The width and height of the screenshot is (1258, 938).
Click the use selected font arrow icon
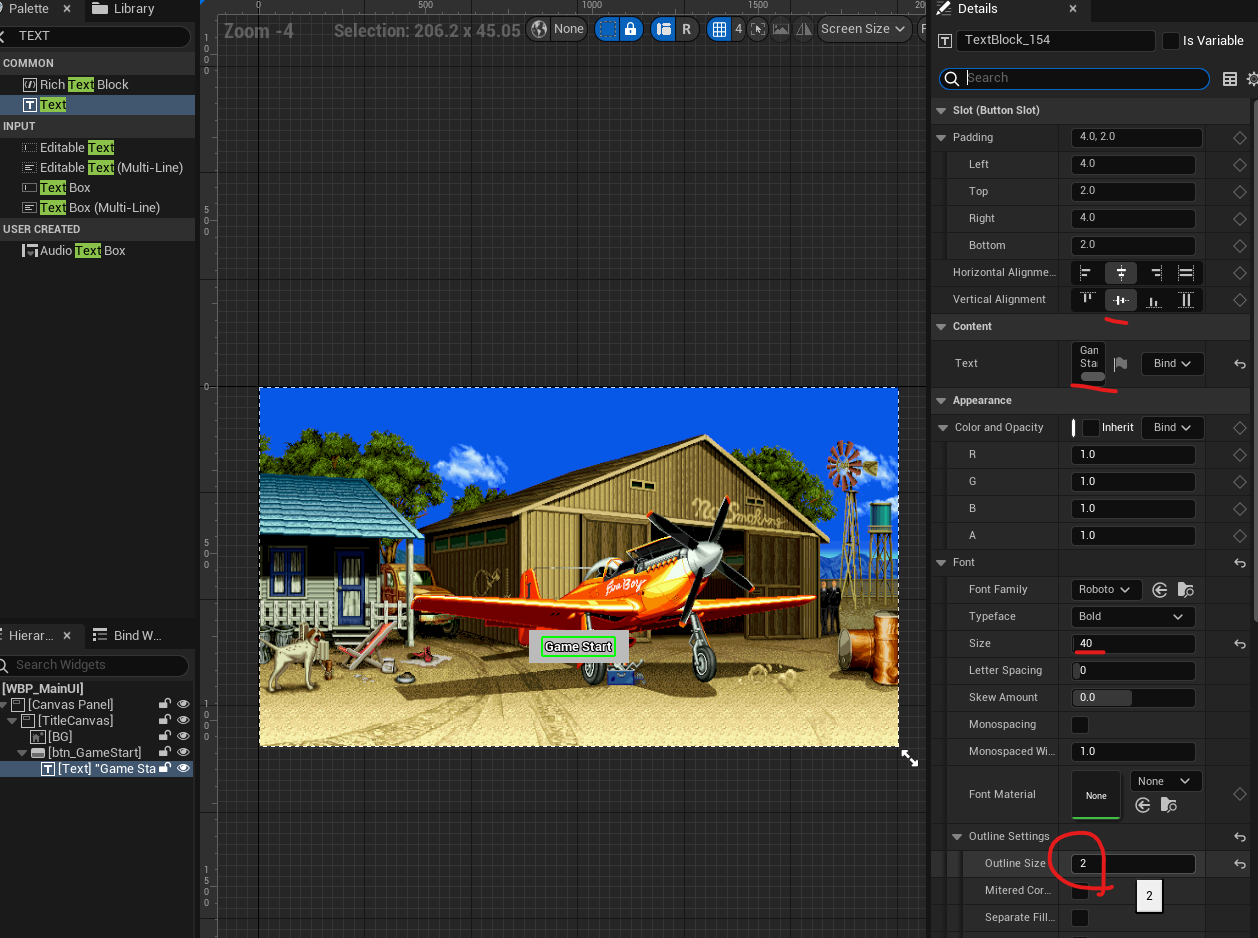[1160, 590]
